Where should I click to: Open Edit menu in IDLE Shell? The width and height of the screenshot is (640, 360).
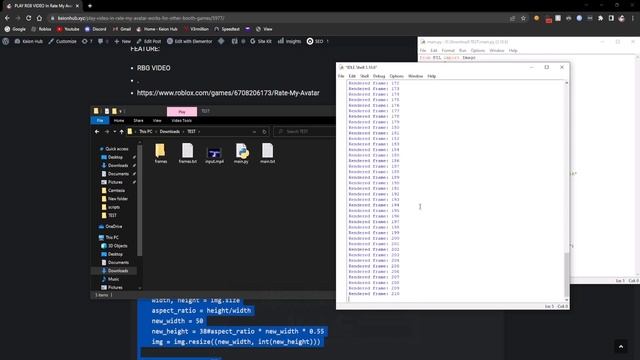coord(352,76)
